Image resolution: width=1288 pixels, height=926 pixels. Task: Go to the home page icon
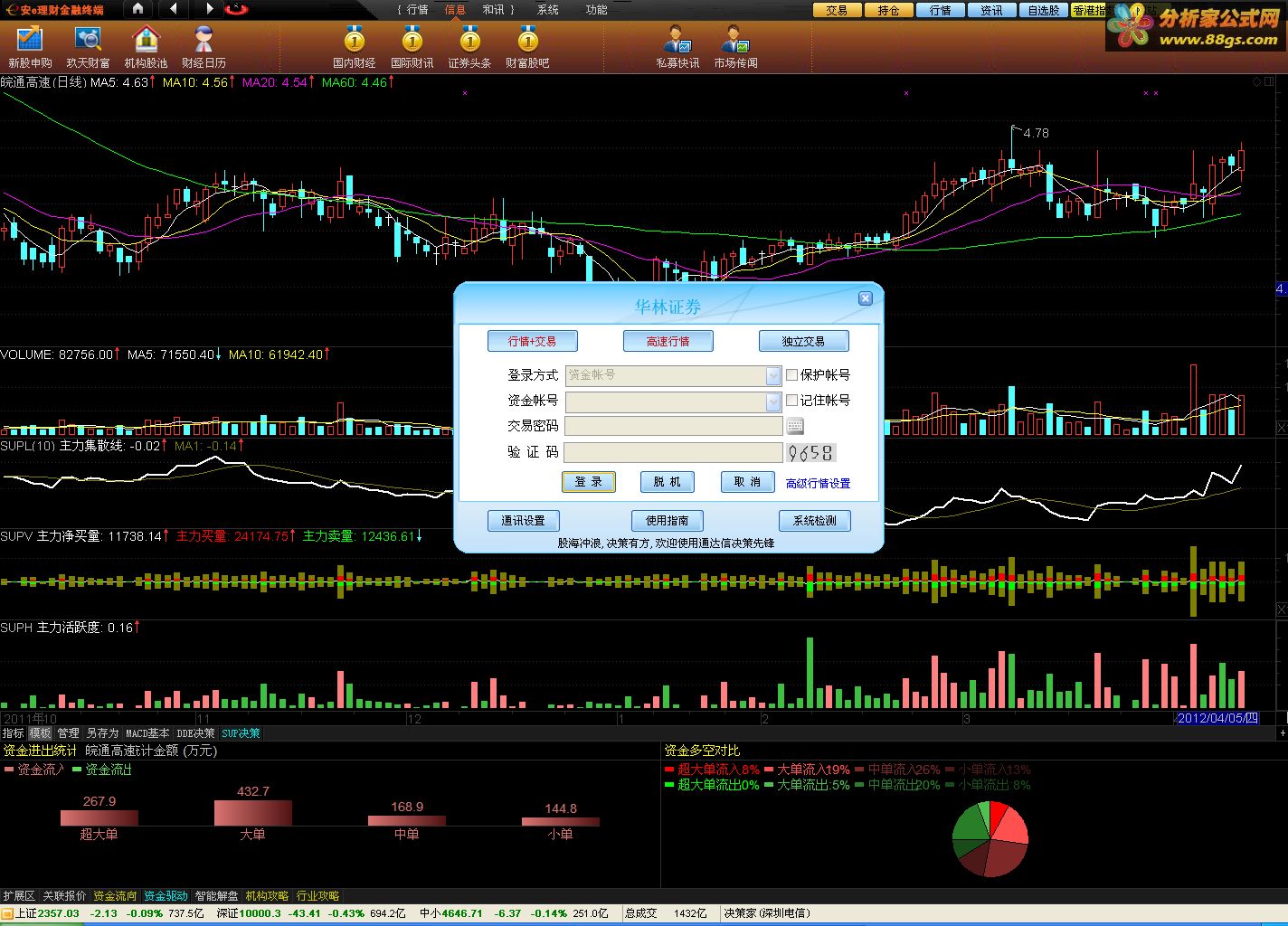(x=137, y=9)
